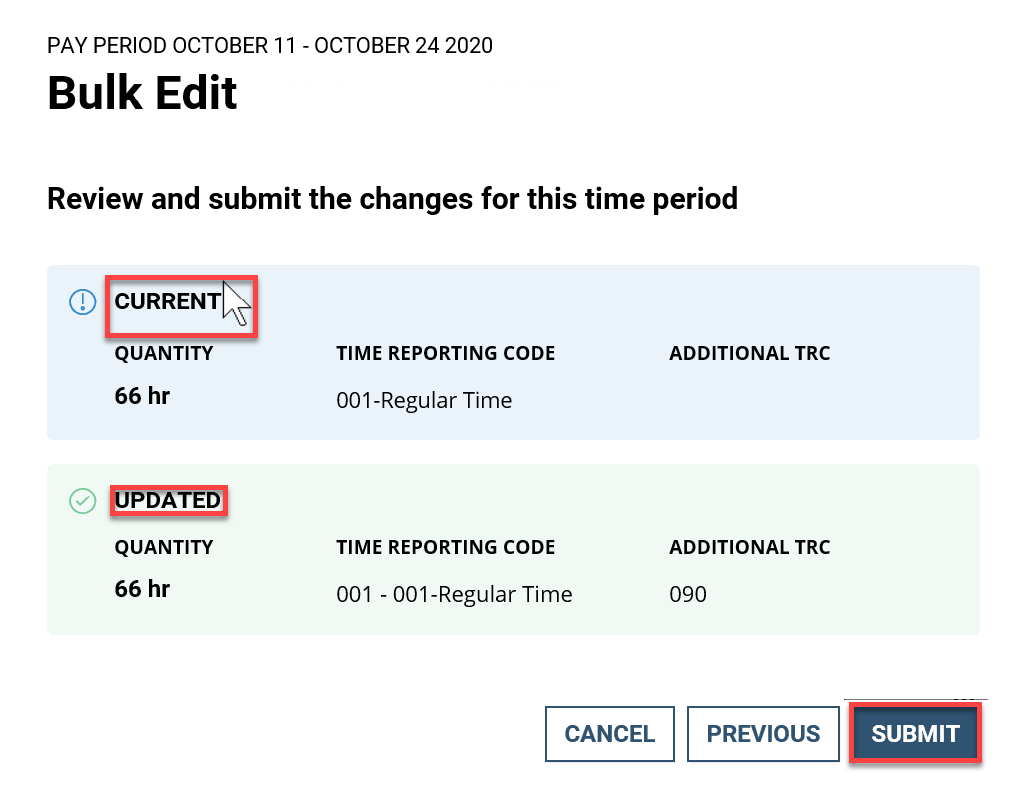
Task: Click the PREVIOUS button
Action: pyautogui.click(x=763, y=733)
